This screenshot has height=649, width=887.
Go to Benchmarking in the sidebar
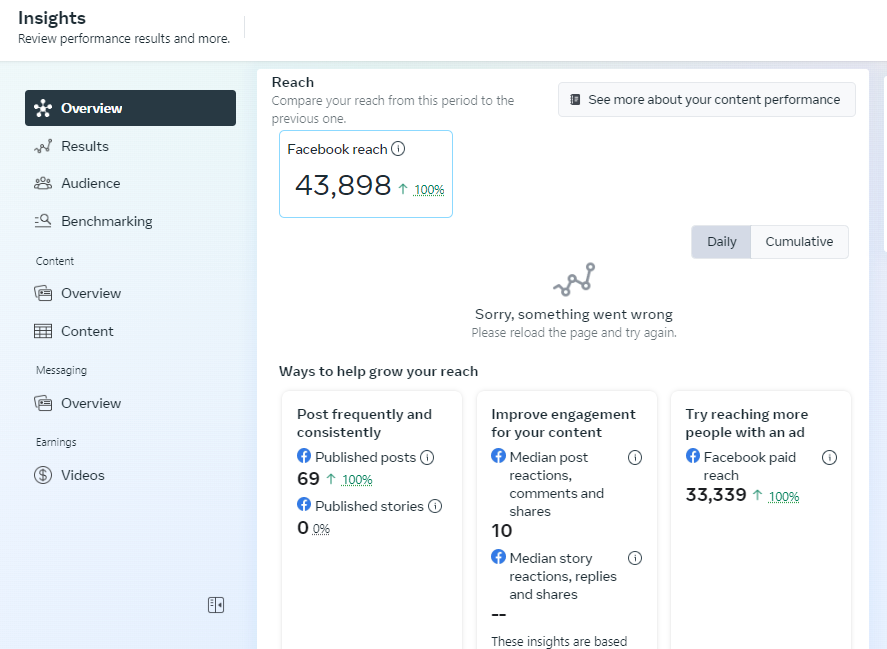(106, 221)
